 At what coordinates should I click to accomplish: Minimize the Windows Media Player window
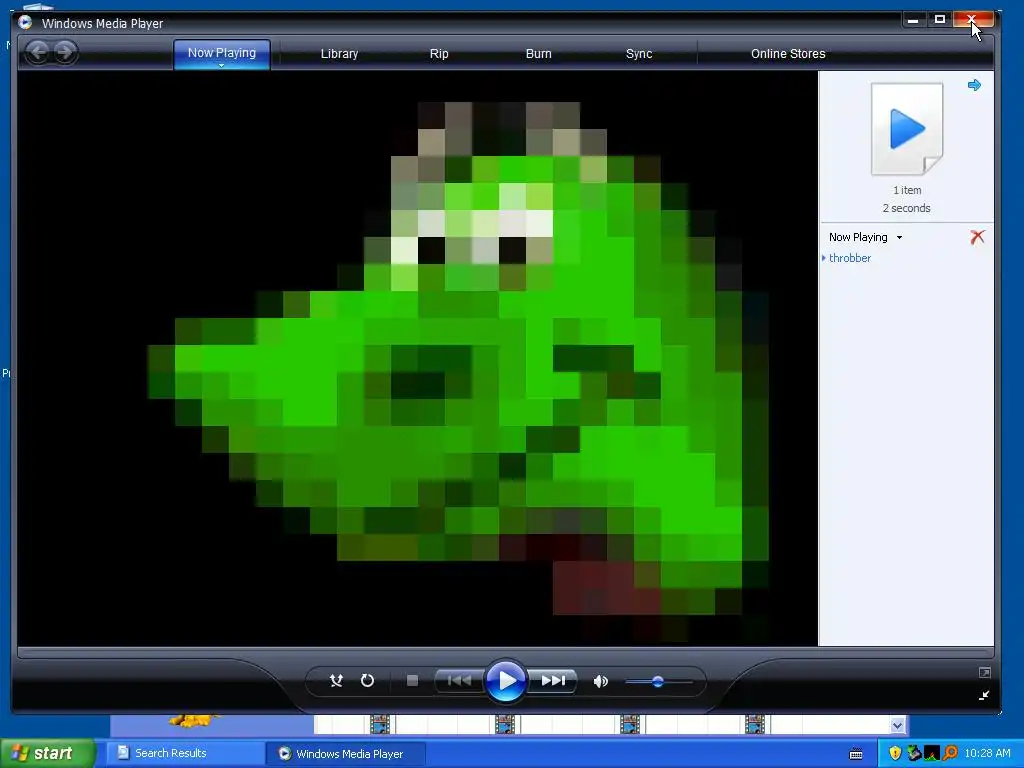913,20
